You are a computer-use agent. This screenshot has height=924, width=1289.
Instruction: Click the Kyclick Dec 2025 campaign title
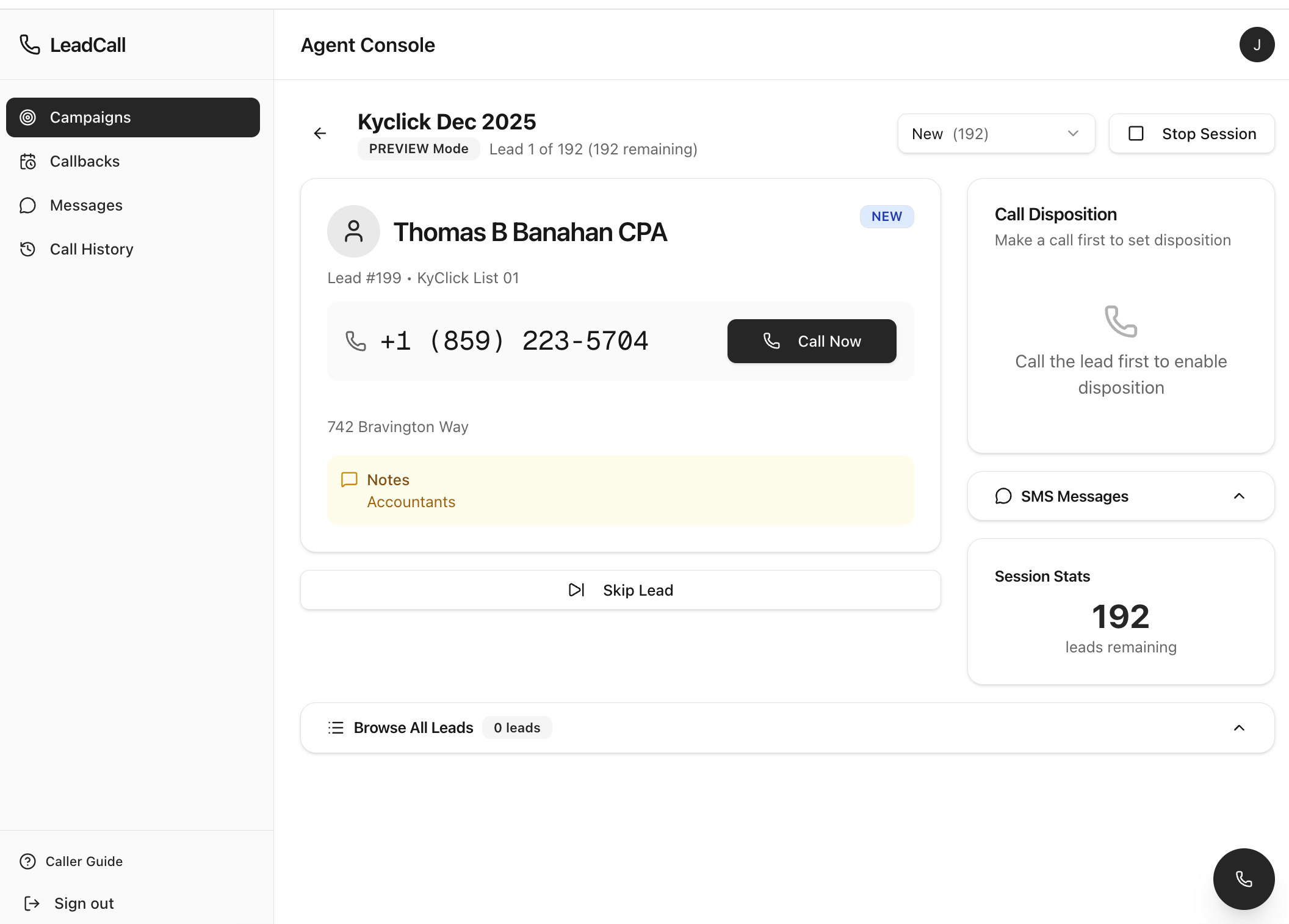point(447,122)
